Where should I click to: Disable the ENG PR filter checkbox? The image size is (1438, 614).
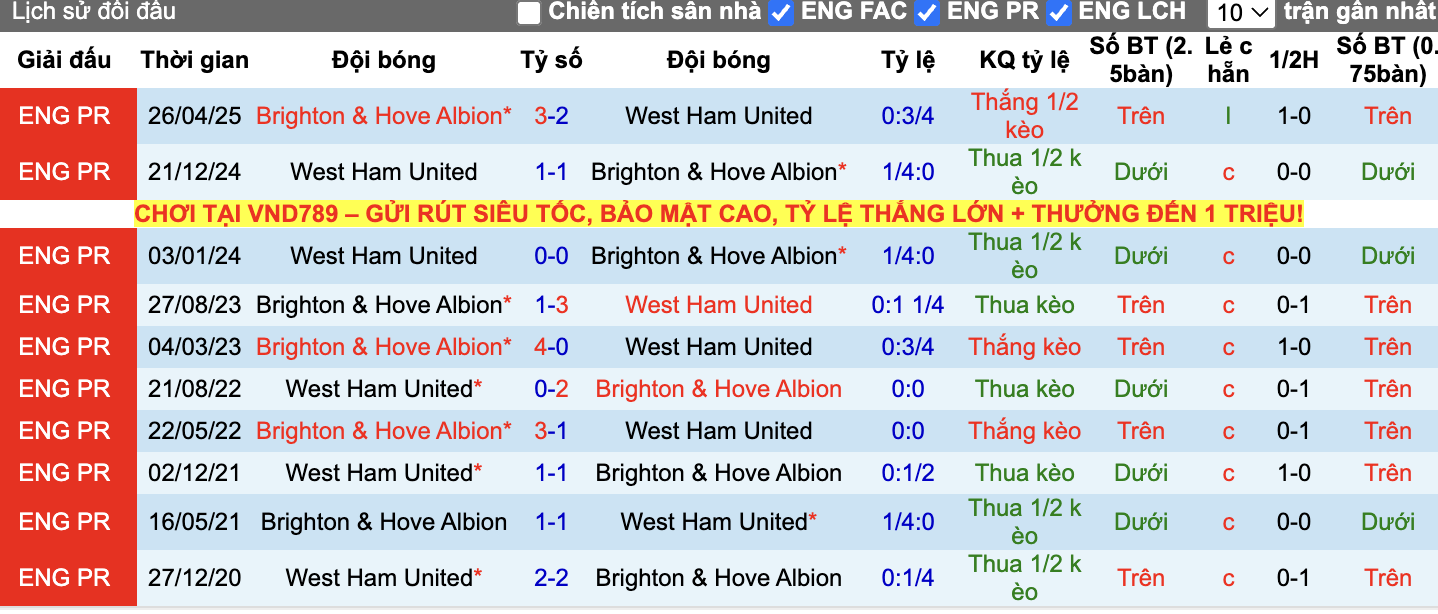[x=925, y=13]
